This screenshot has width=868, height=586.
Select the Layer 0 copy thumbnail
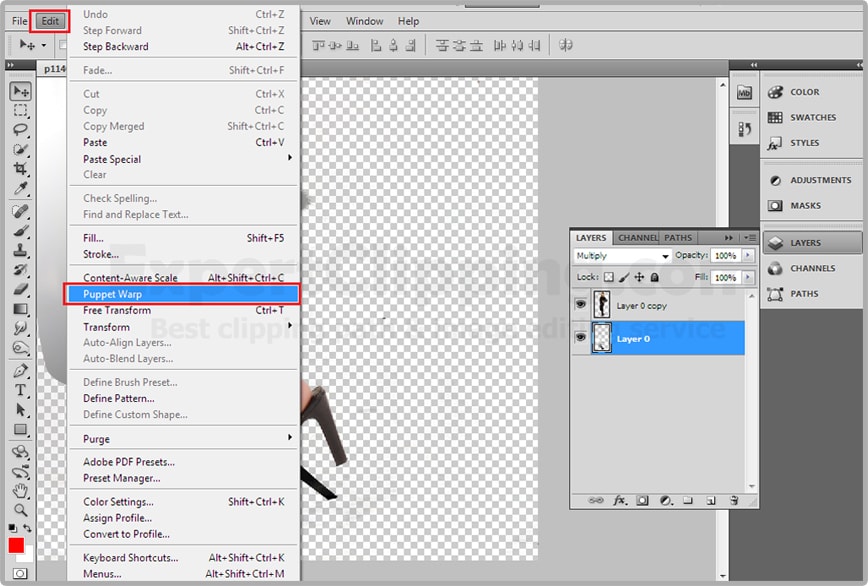tap(602, 306)
